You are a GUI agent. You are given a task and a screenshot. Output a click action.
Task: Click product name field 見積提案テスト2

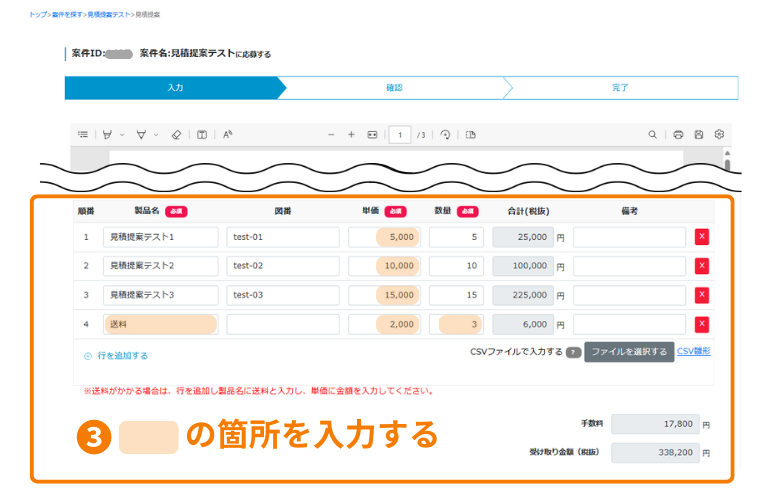click(x=161, y=266)
